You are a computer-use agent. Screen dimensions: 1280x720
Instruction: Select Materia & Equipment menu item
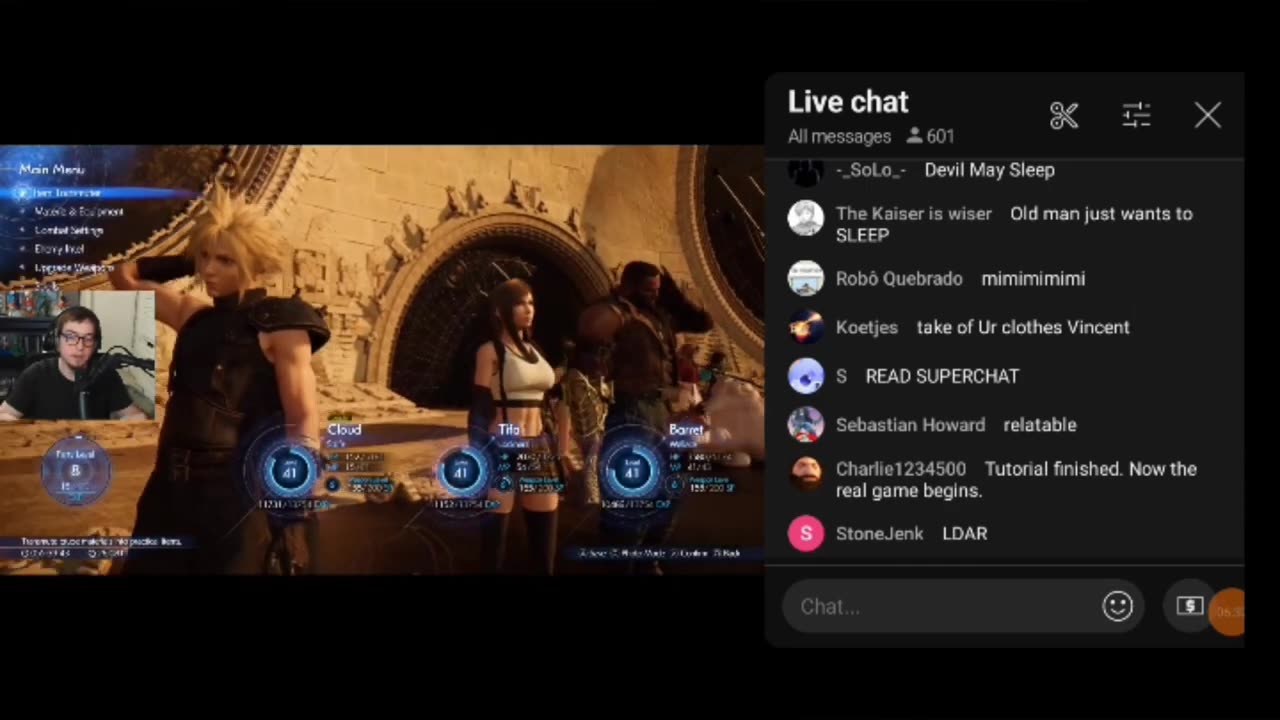[x=79, y=212]
